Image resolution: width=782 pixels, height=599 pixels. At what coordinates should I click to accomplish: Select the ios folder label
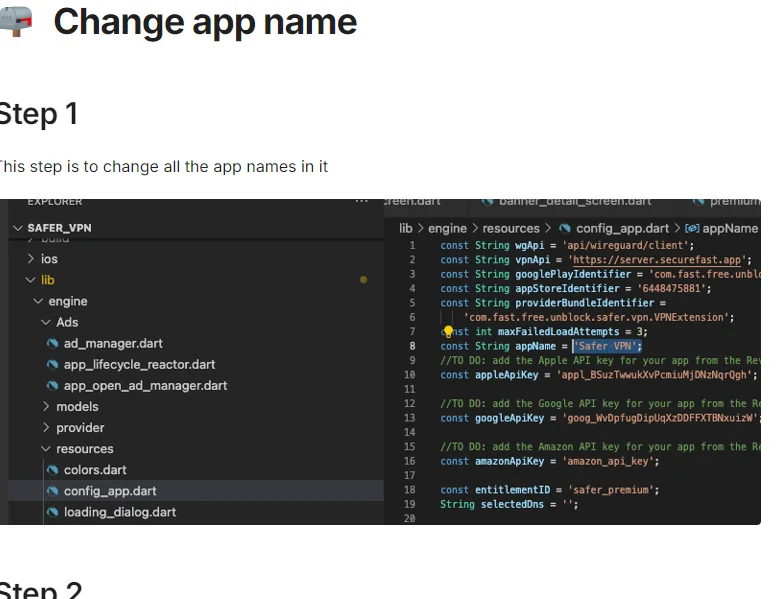[49, 258]
